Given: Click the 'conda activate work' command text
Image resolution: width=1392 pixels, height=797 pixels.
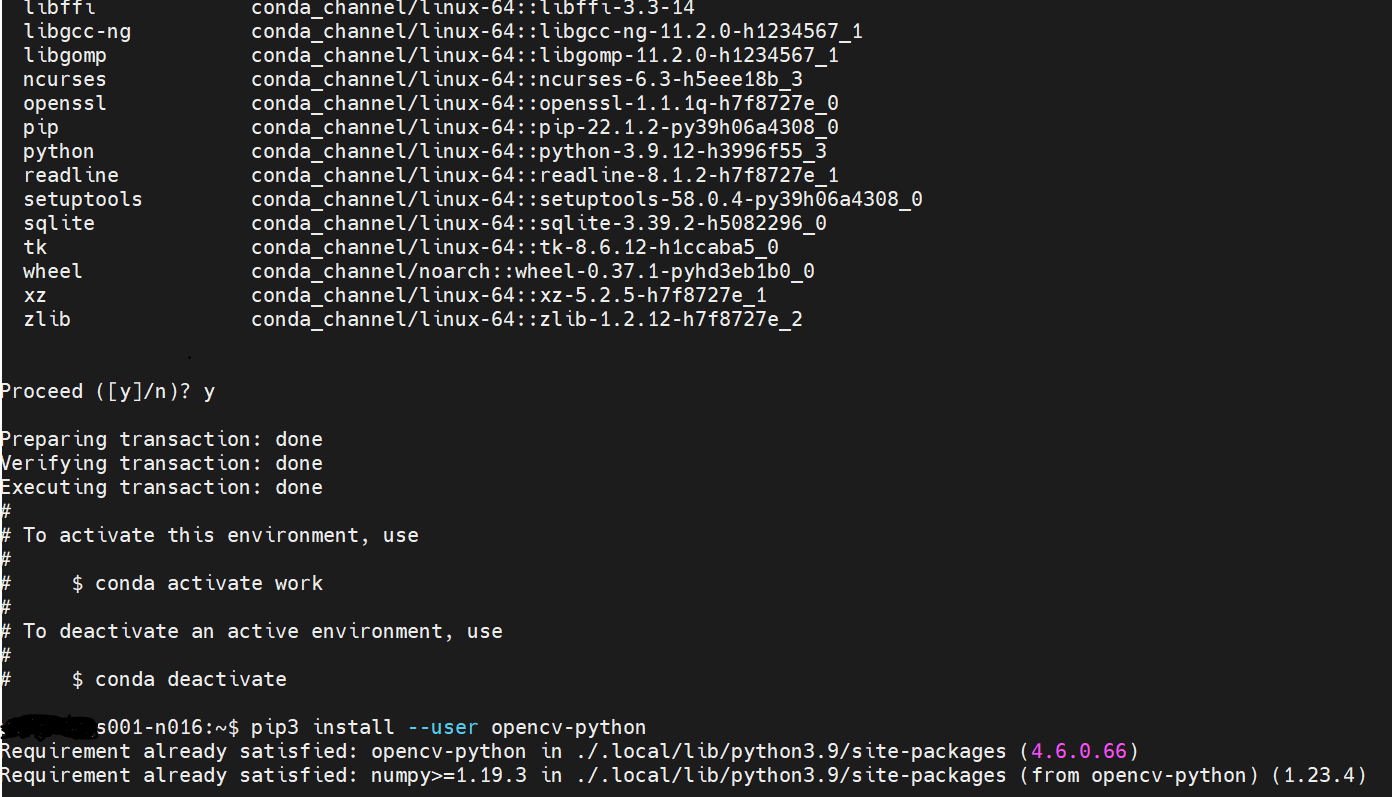Looking at the screenshot, I should (x=209, y=584).
